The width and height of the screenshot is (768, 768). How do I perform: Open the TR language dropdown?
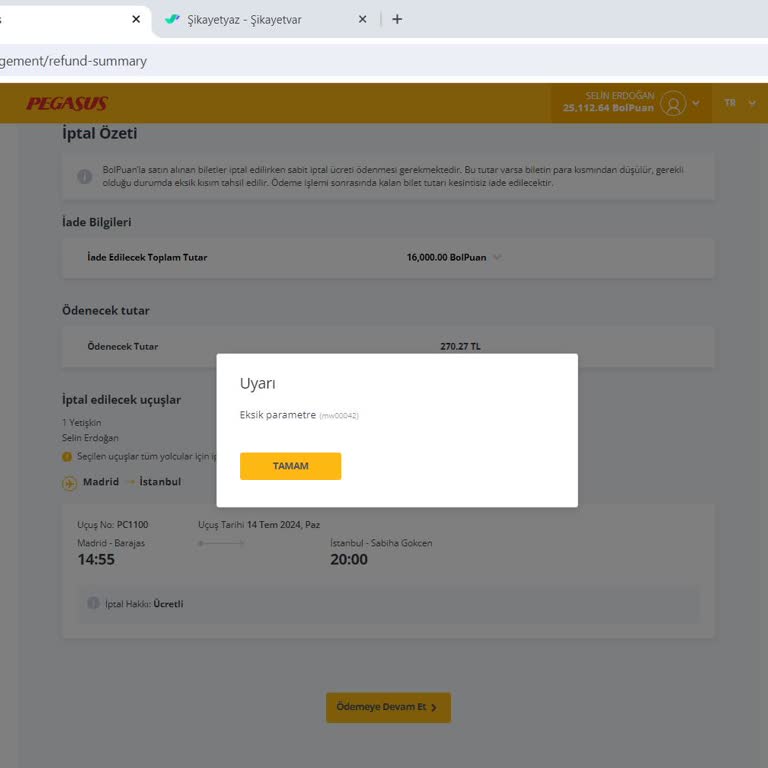[x=740, y=103]
